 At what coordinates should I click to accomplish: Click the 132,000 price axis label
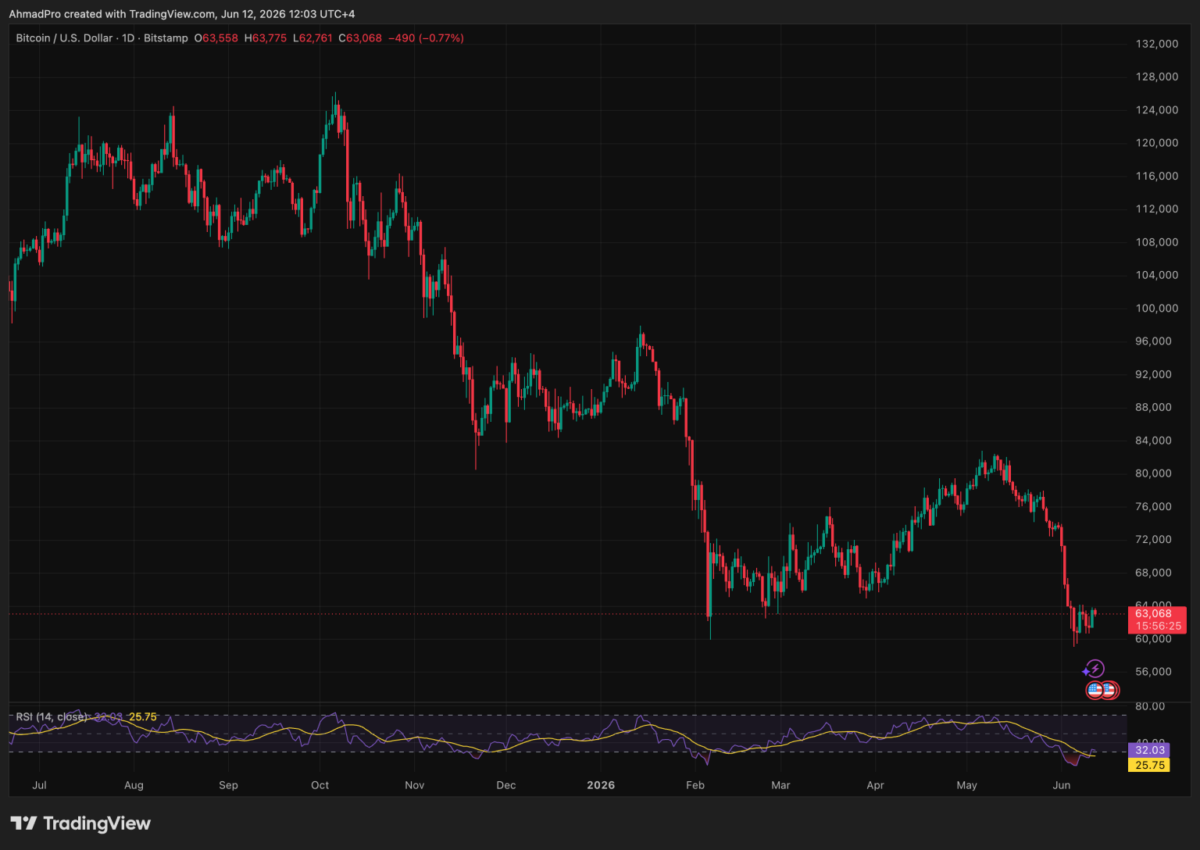[x=1155, y=44]
